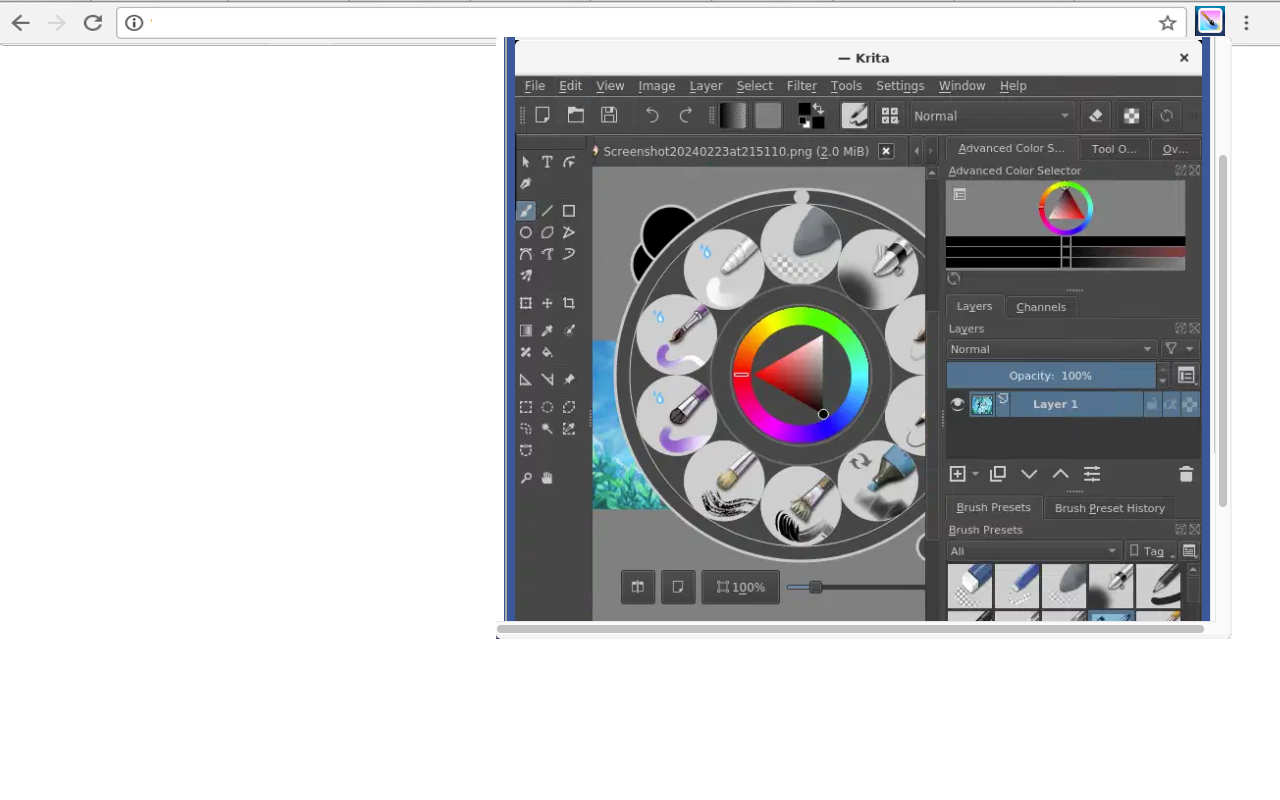Add a new layer
Screen dimensions: 1280x800
point(956,474)
